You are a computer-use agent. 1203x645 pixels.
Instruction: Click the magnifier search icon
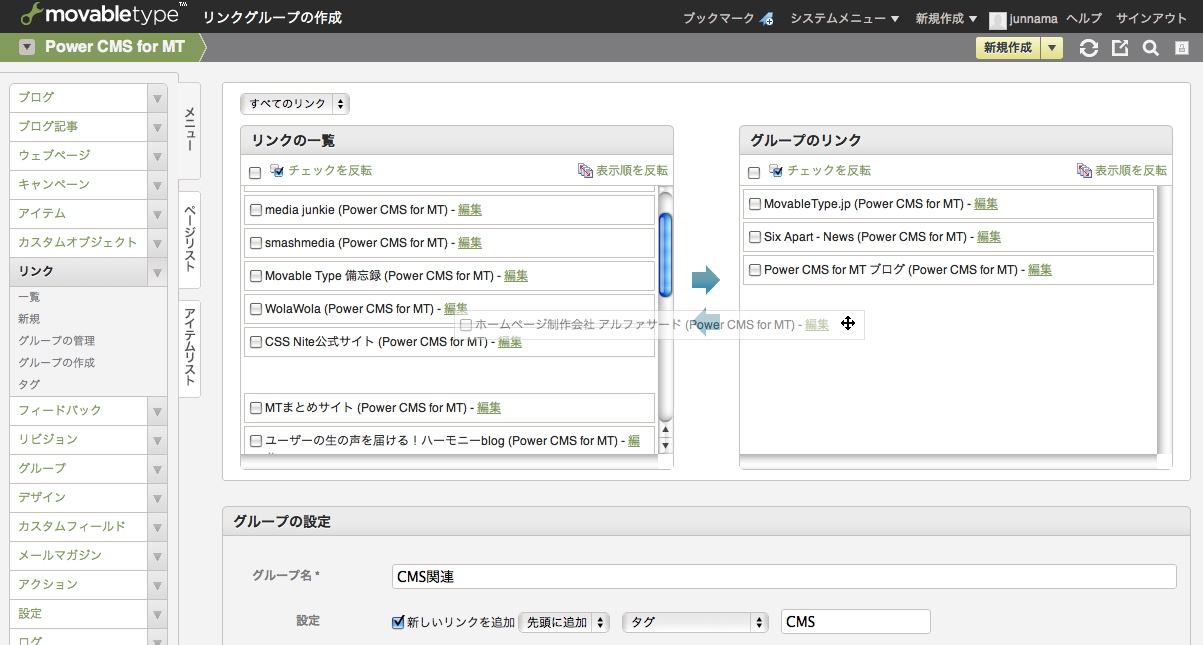pos(1150,48)
